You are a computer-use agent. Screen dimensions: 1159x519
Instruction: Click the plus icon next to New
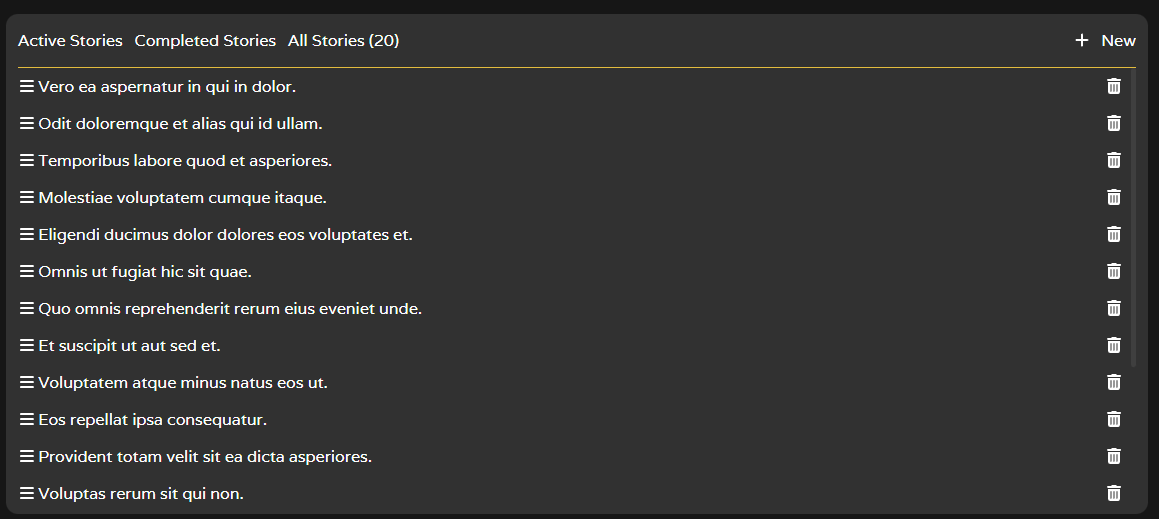[x=1081, y=41]
